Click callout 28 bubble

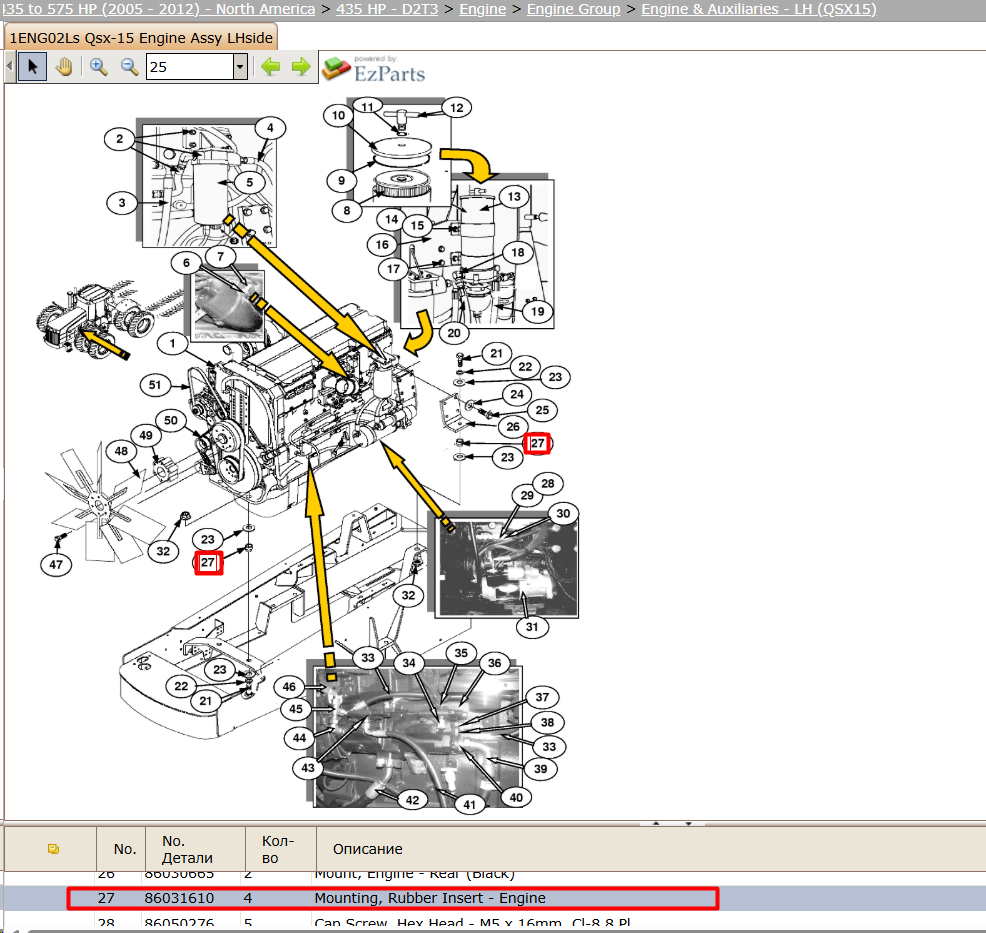click(x=548, y=483)
